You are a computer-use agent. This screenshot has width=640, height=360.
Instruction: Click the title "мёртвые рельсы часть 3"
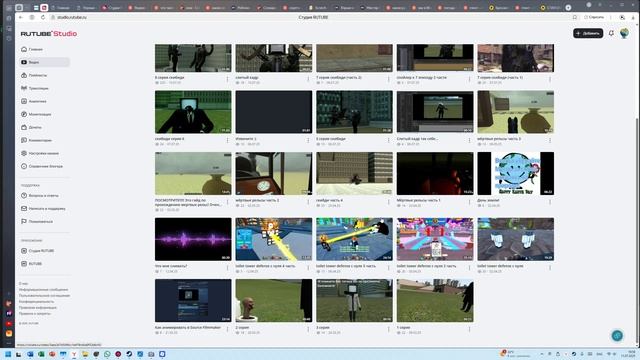(x=499, y=139)
